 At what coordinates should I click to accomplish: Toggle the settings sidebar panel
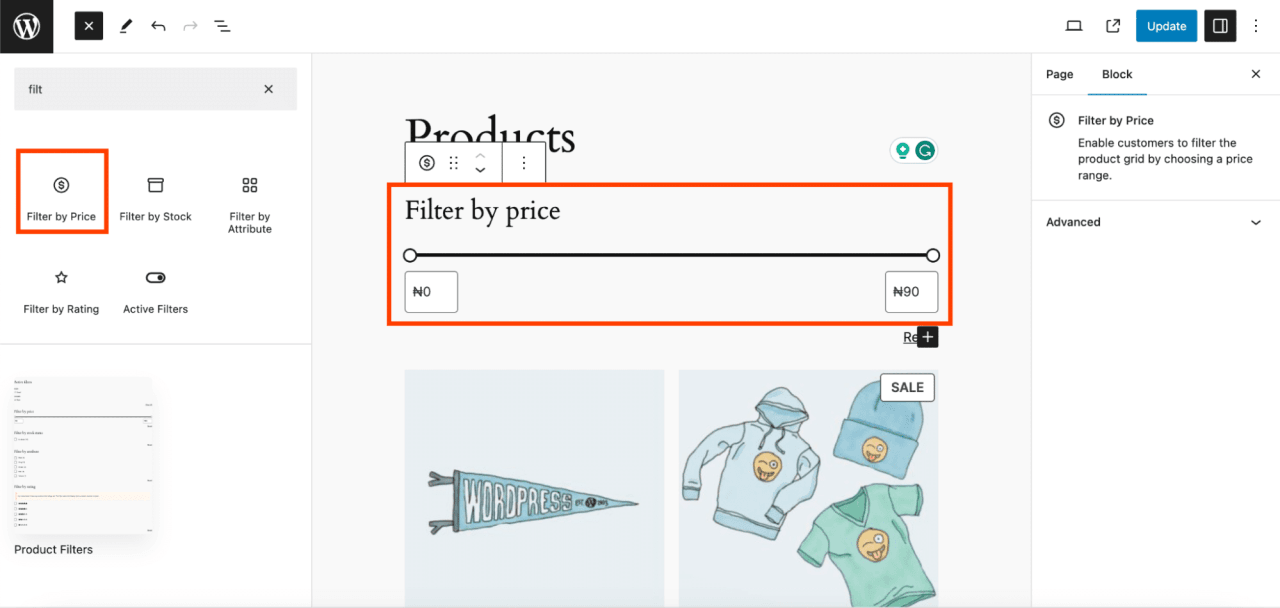(x=1220, y=26)
